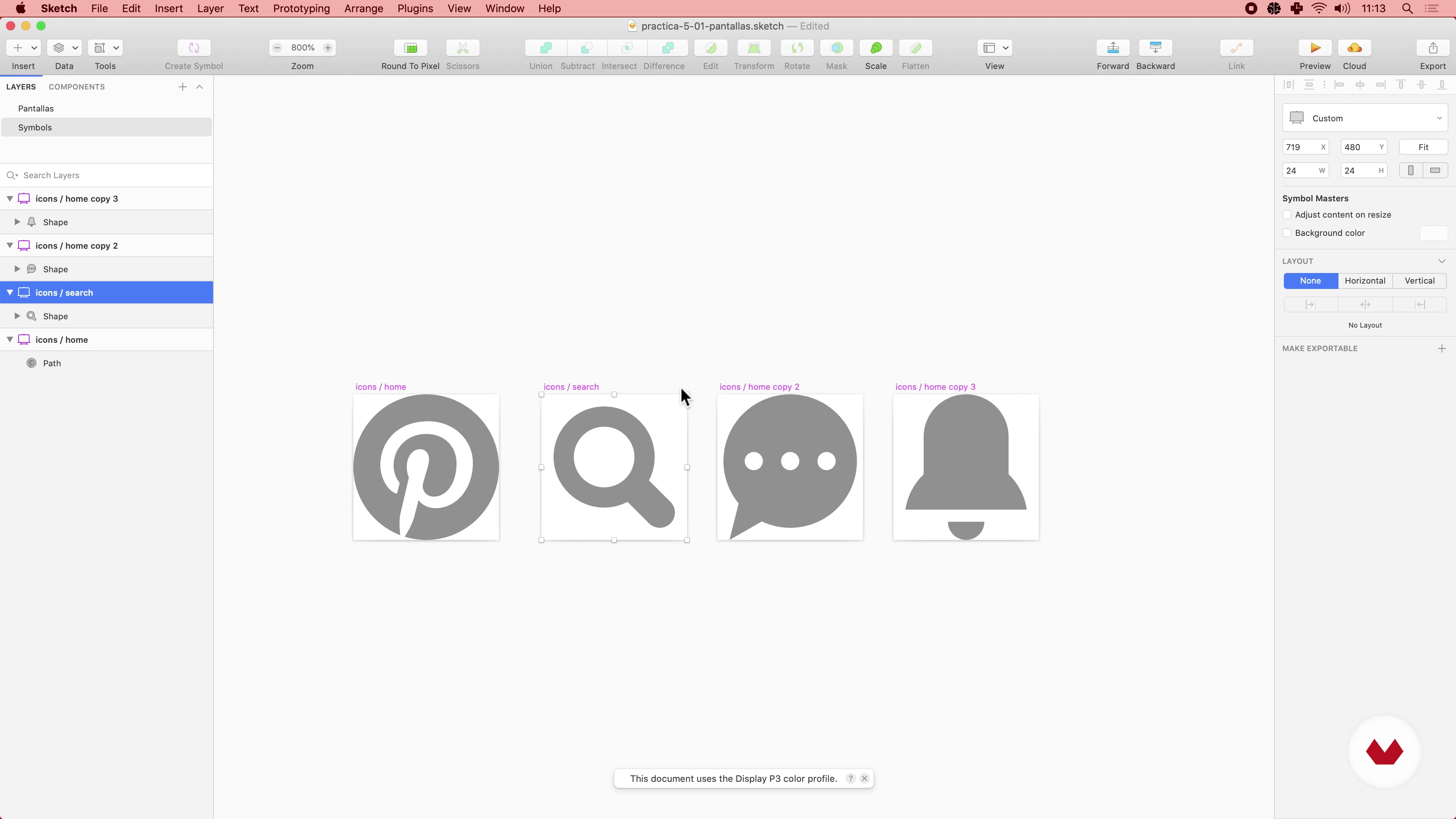
Task: Add a new page with plus icon
Action: click(182, 86)
